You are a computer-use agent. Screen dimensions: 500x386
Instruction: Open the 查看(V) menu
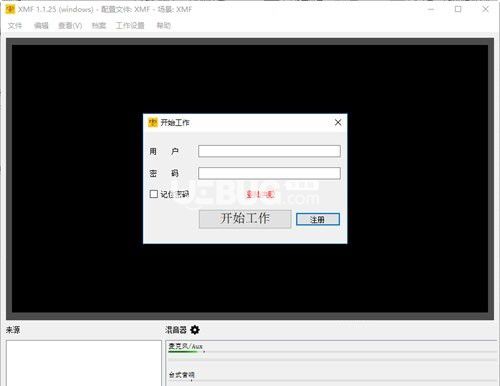[x=70, y=25]
